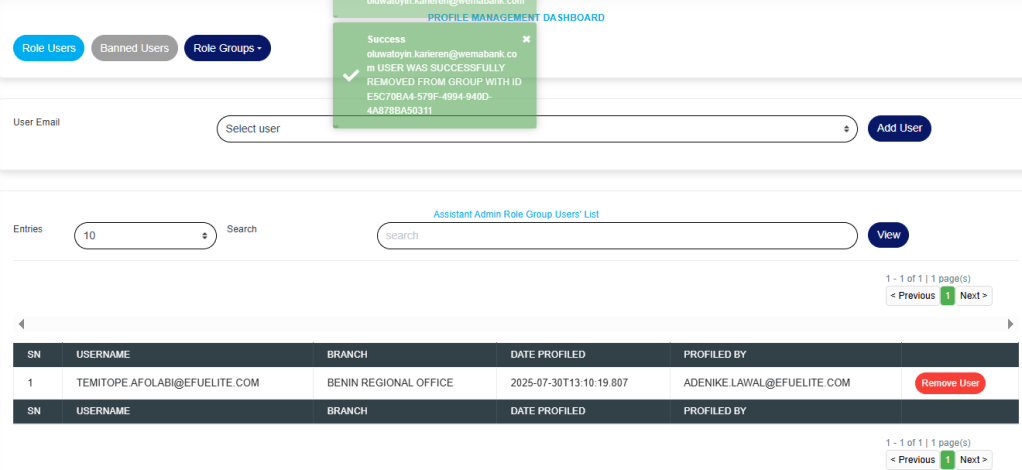The height and width of the screenshot is (470, 1022).
Task: Select page 1 below the table
Action: 947,460
